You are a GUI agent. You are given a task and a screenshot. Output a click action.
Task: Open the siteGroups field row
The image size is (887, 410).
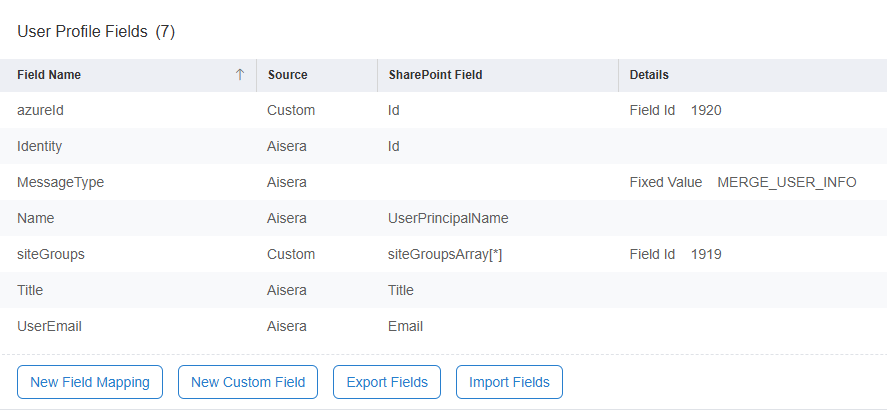coord(51,254)
